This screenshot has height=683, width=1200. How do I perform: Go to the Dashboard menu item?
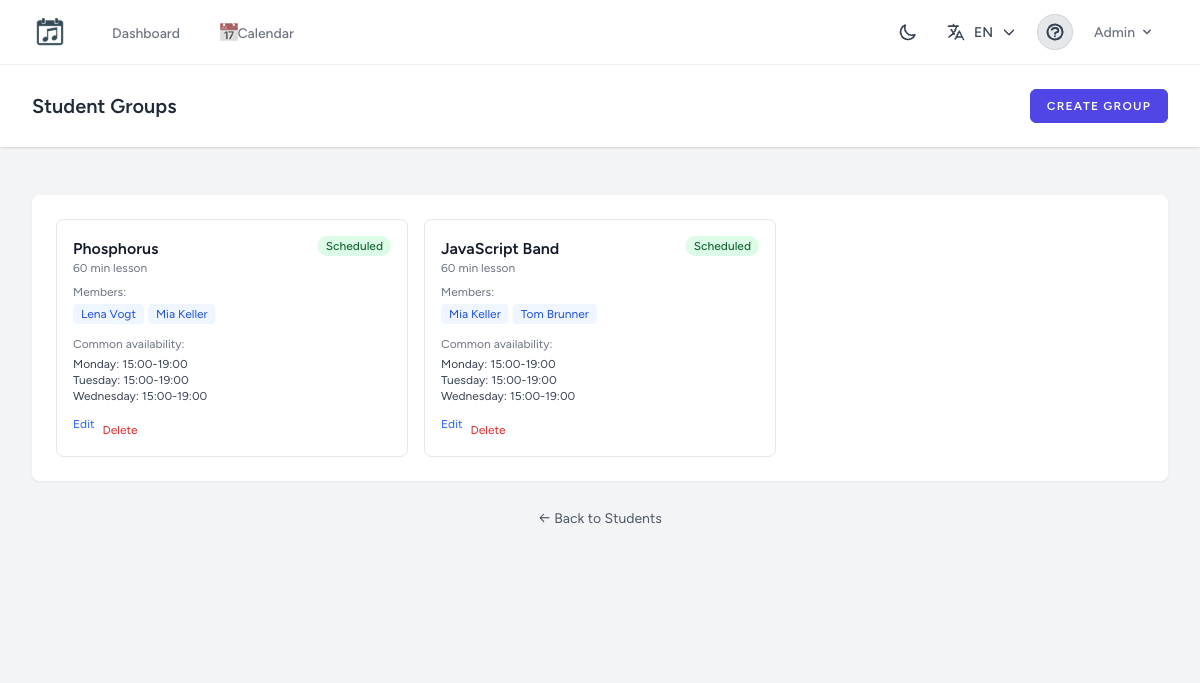click(x=146, y=33)
